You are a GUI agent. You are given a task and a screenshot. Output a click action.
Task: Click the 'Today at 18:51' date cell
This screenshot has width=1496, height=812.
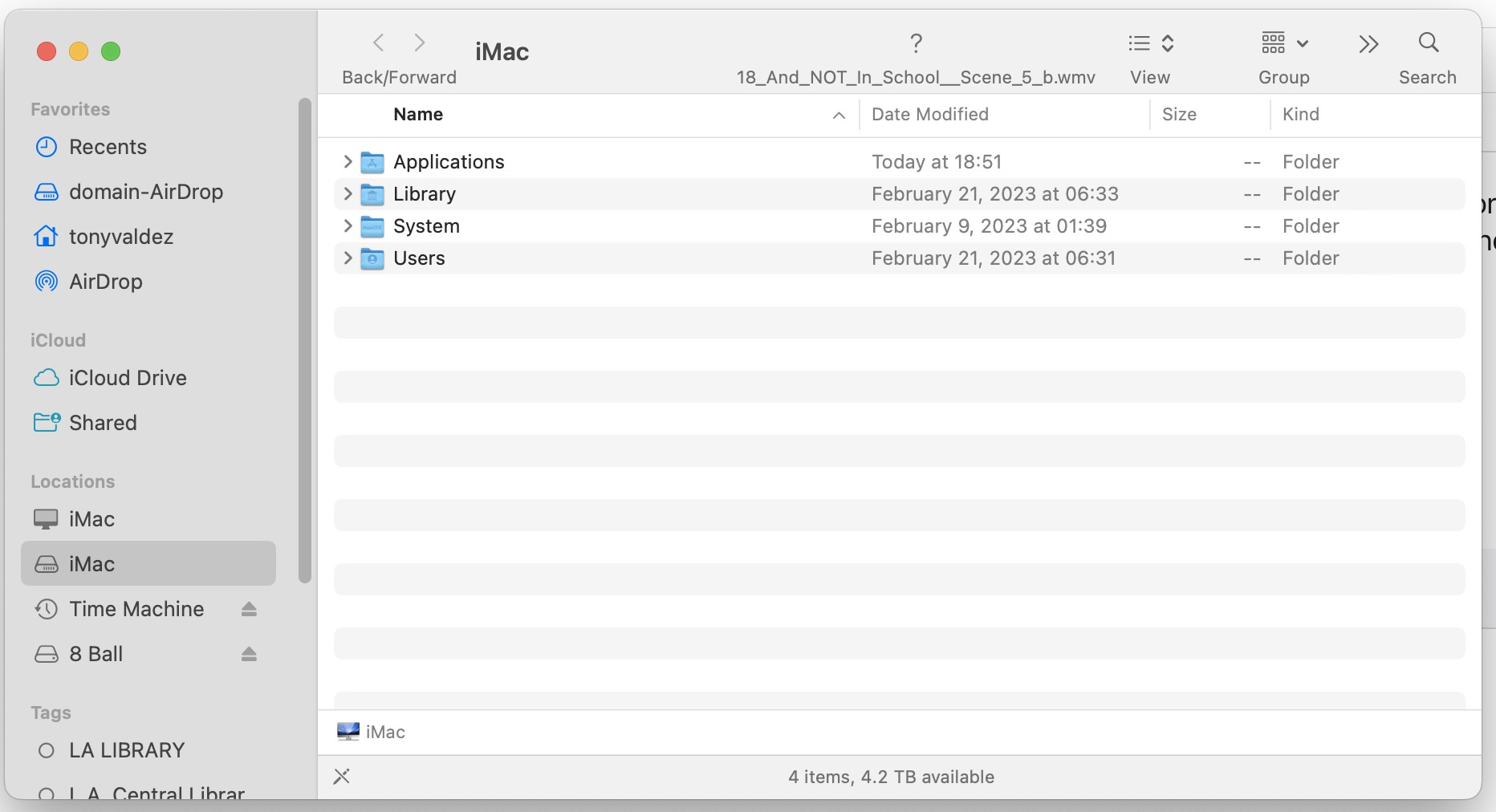point(937,161)
